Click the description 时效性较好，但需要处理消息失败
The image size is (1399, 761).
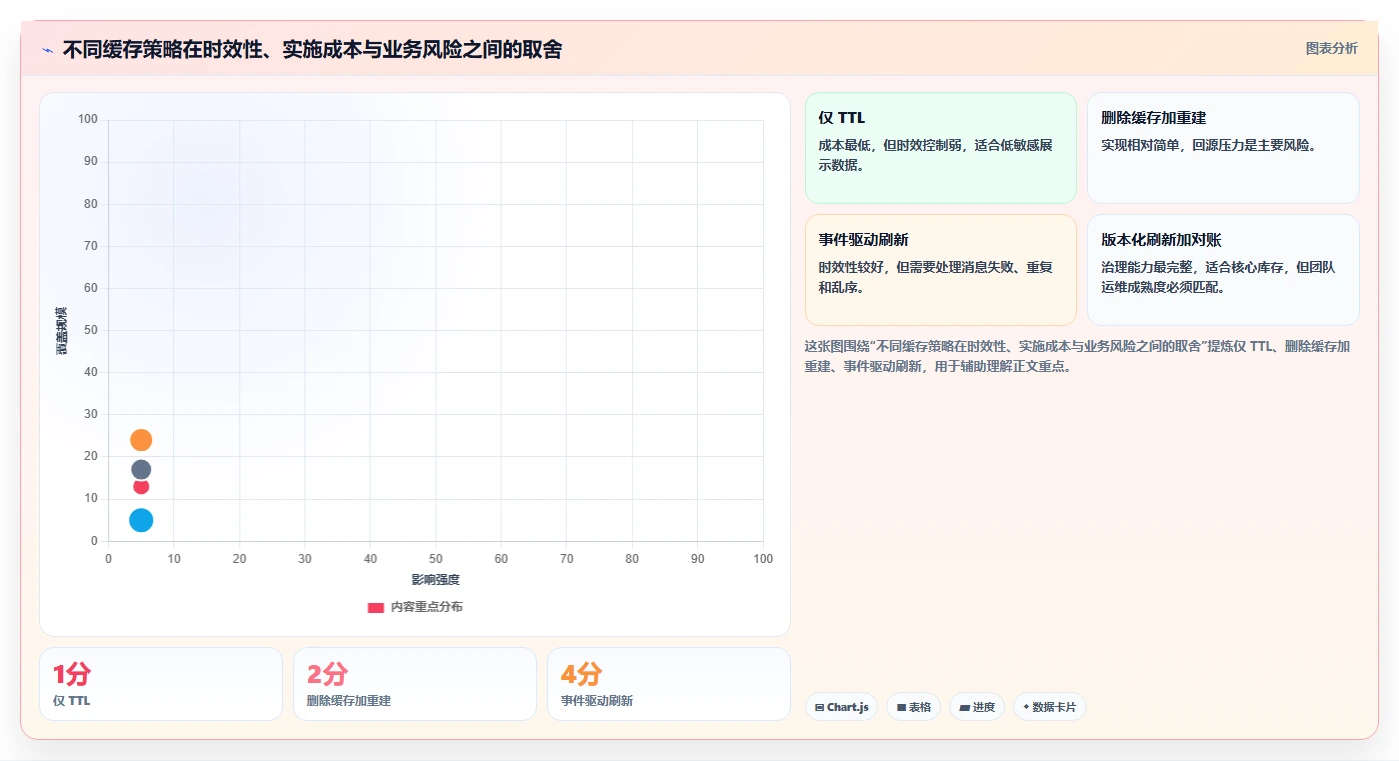pyautogui.click(x=936, y=277)
